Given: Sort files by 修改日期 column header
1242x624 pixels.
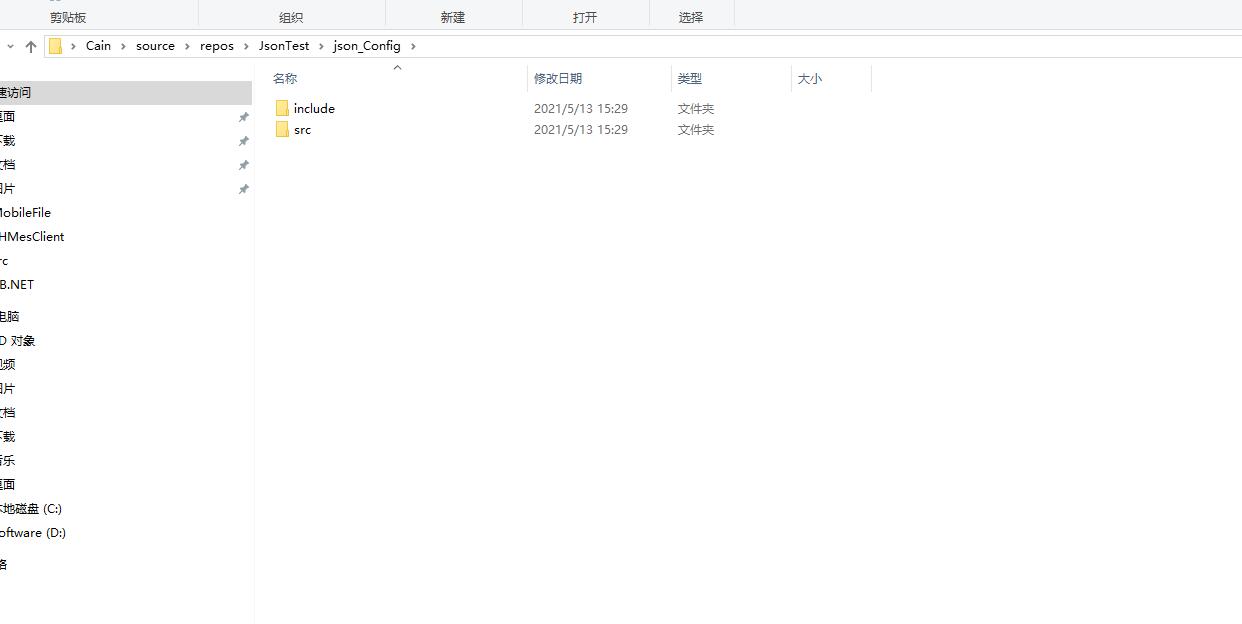Looking at the screenshot, I should click(x=558, y=78).
